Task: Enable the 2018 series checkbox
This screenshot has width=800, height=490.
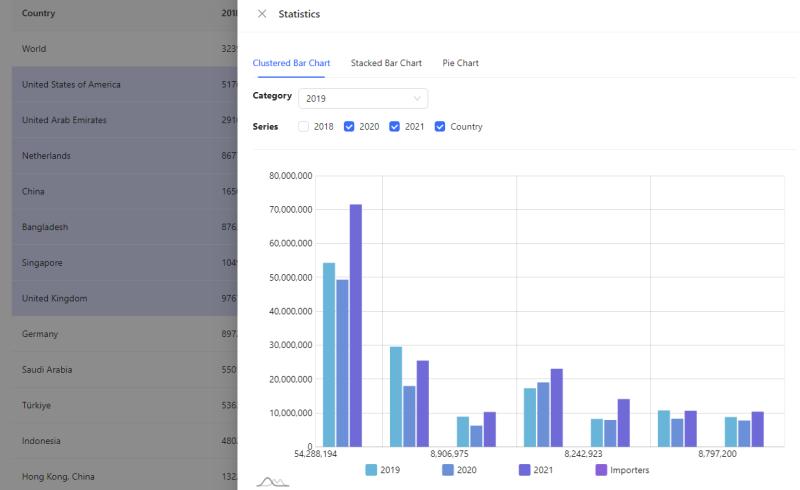Action: 303,127
